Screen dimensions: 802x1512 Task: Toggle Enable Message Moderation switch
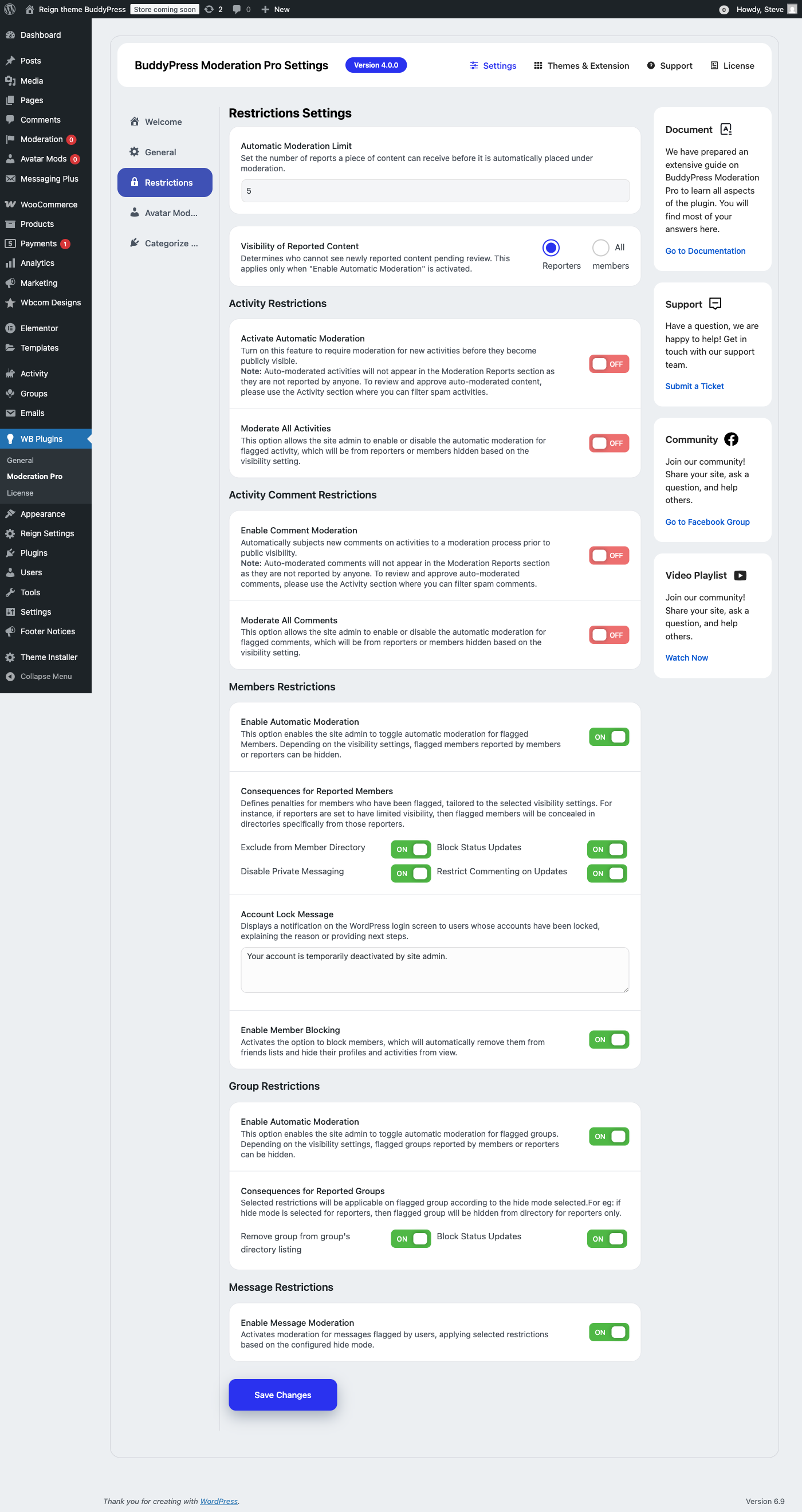(609, 1332)
